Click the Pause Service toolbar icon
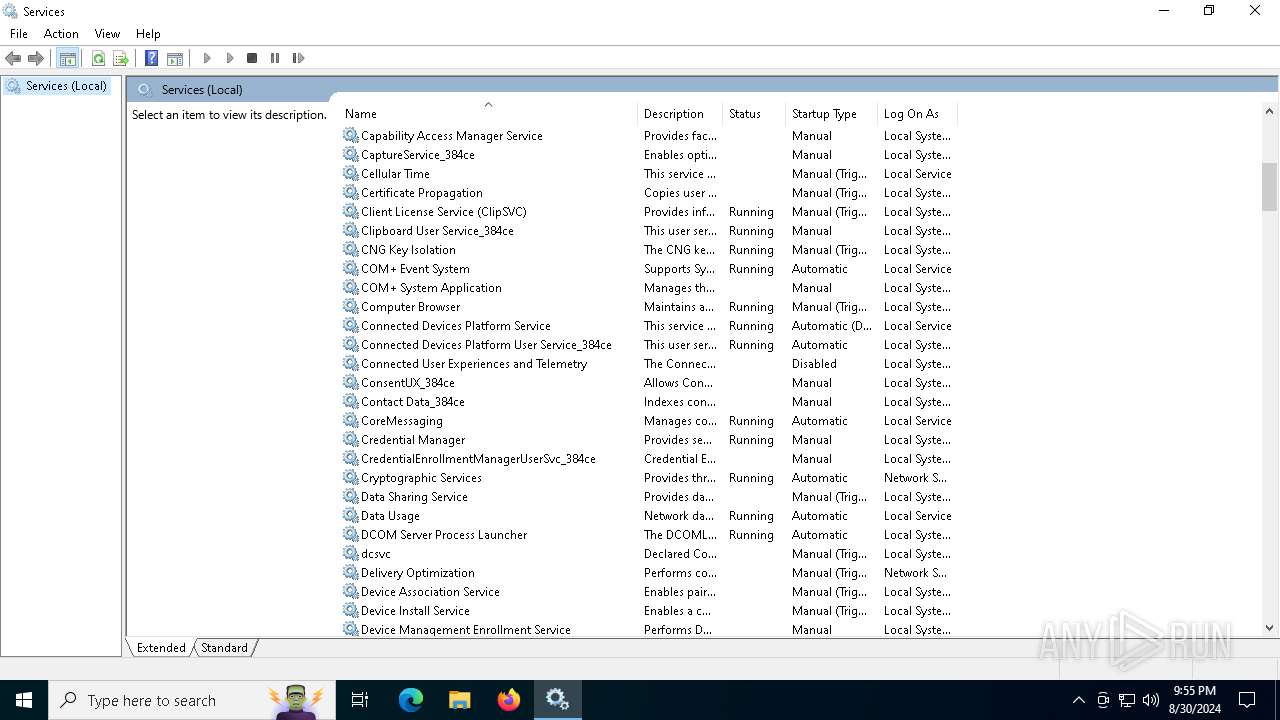This screenshot has width=1280, height=720. coord(275,58)
